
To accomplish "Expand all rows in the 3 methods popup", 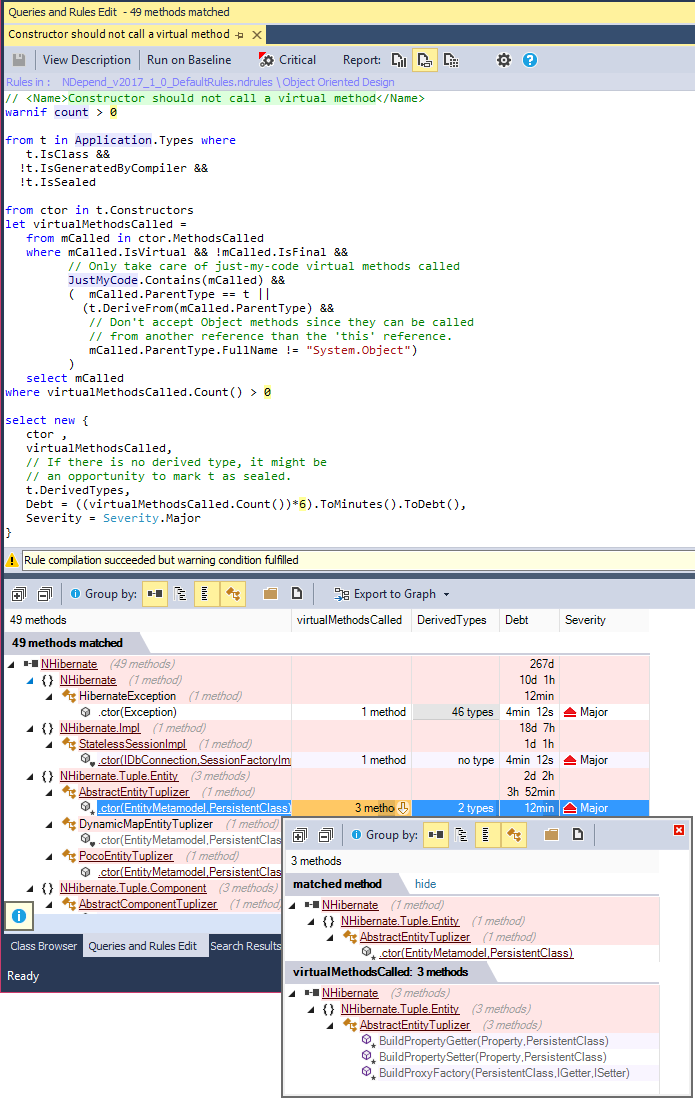I will [x=299, y=835].
